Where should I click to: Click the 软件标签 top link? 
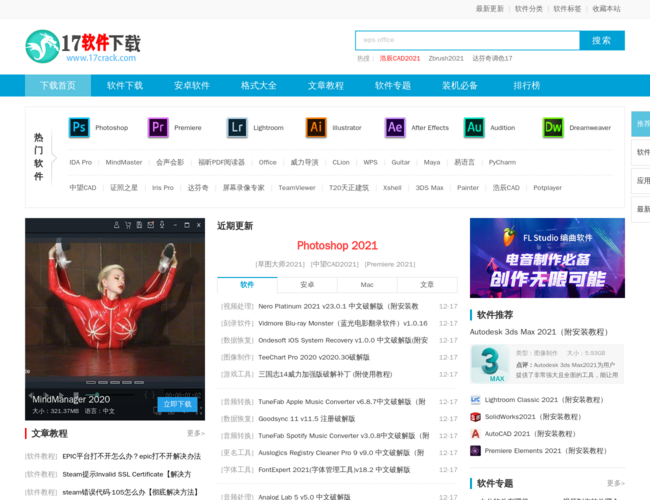[567, 9]
